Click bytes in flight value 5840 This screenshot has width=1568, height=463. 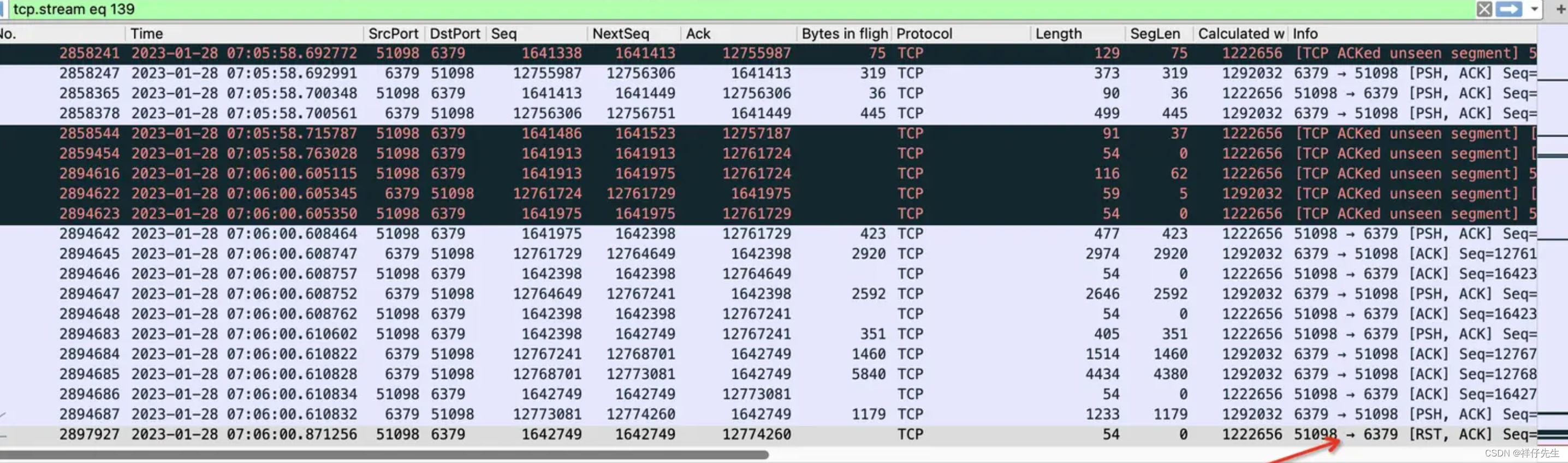(x=869, y=375)
